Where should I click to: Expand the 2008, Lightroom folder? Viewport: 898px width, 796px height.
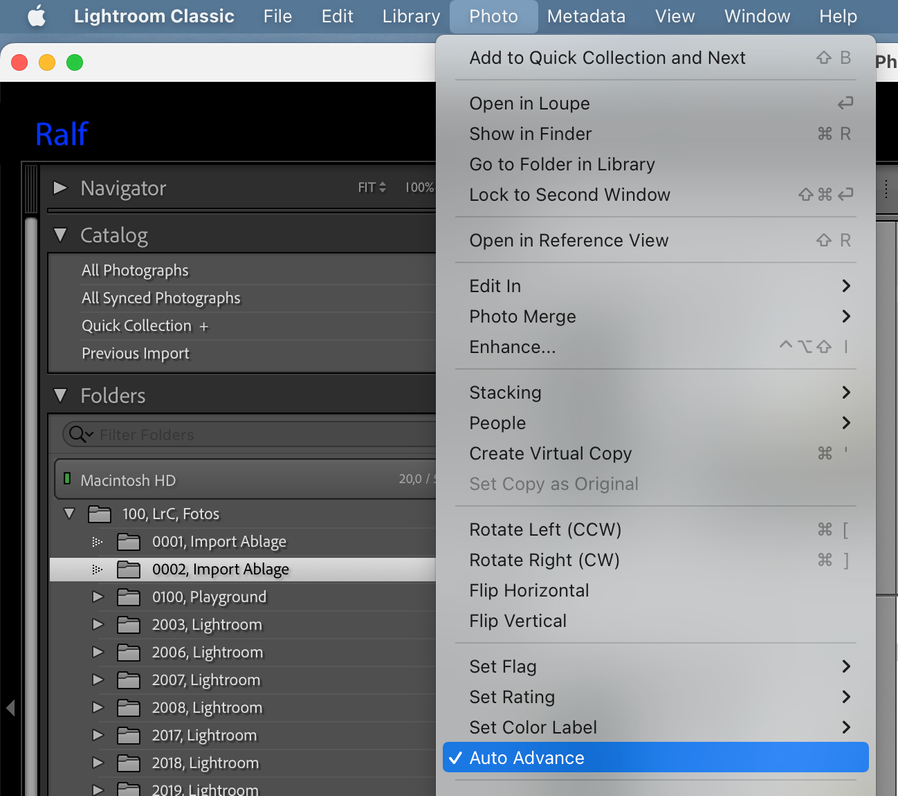coord(98,707)
